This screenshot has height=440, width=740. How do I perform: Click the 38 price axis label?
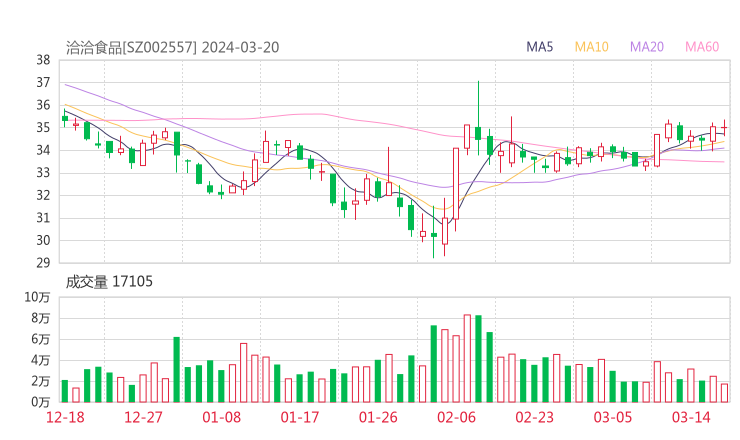tap(43, 60)
